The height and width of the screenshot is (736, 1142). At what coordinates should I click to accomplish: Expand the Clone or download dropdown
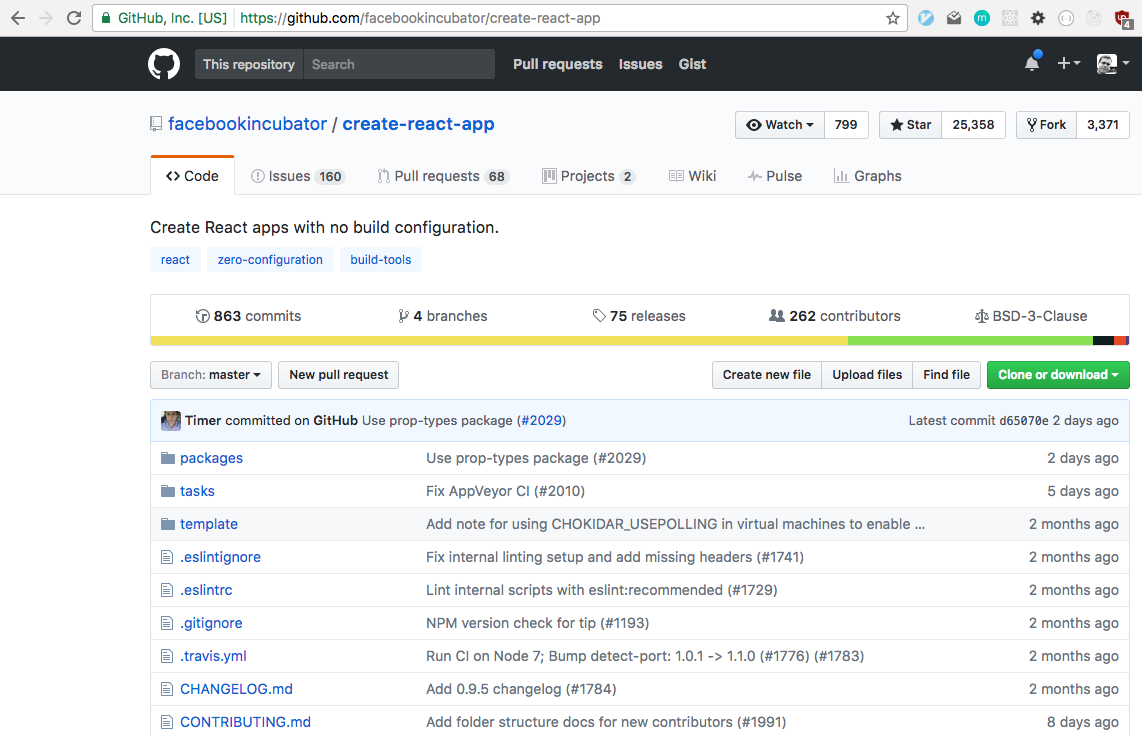pos(1058,375)
